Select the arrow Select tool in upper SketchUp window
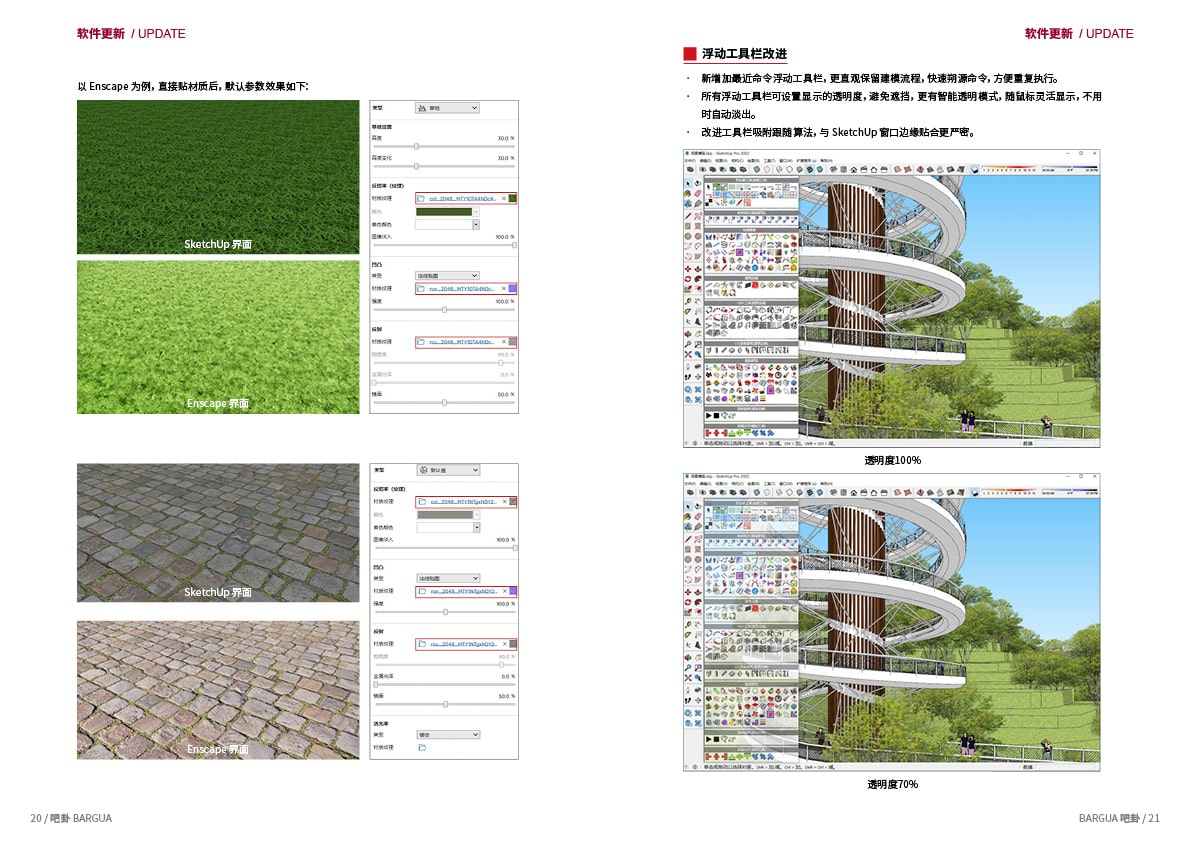Image resolution: width=1191 pixels, height=842 pixels. click(x=688, y=184)
